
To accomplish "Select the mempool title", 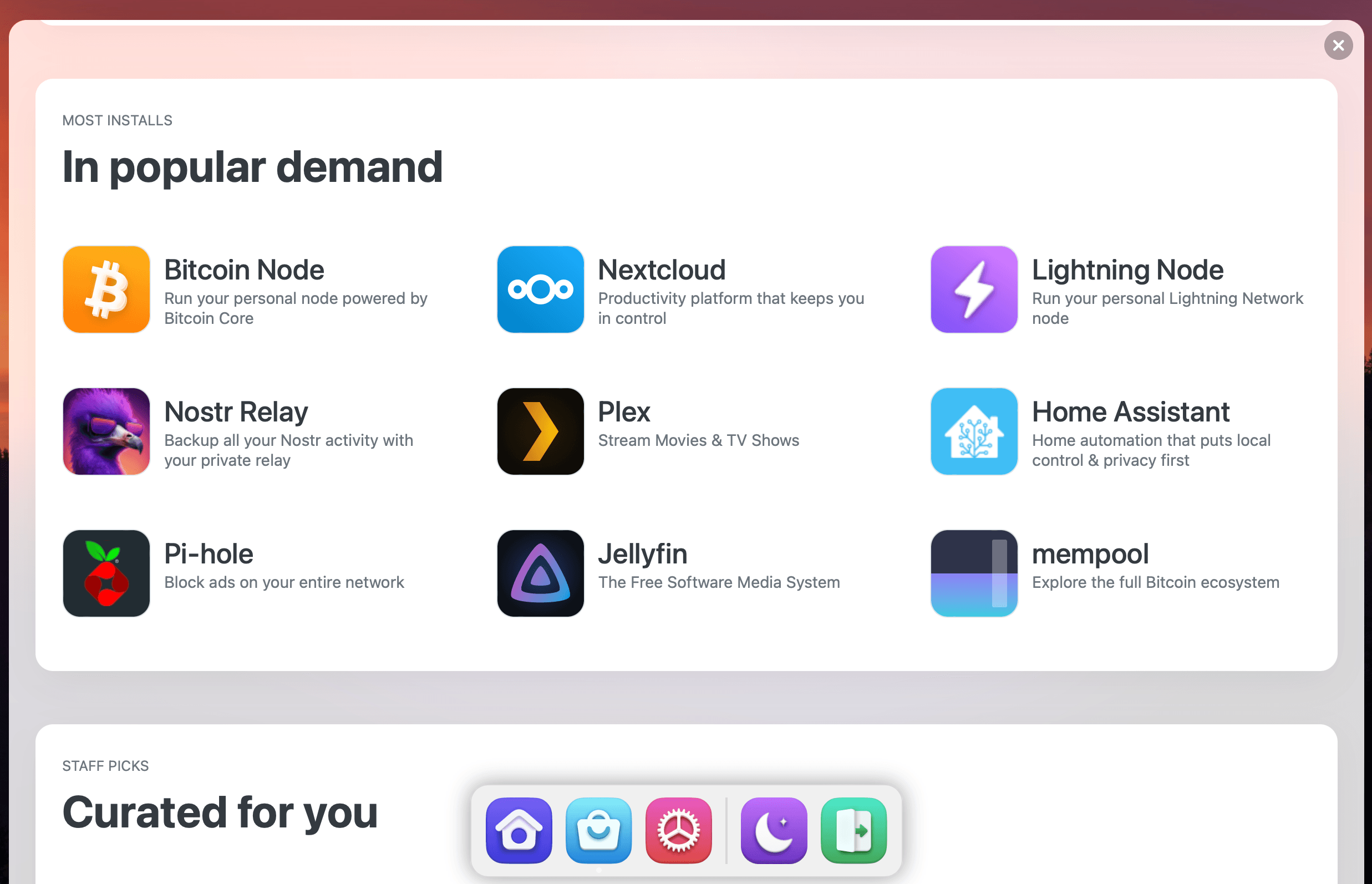I will point(1090,554).
